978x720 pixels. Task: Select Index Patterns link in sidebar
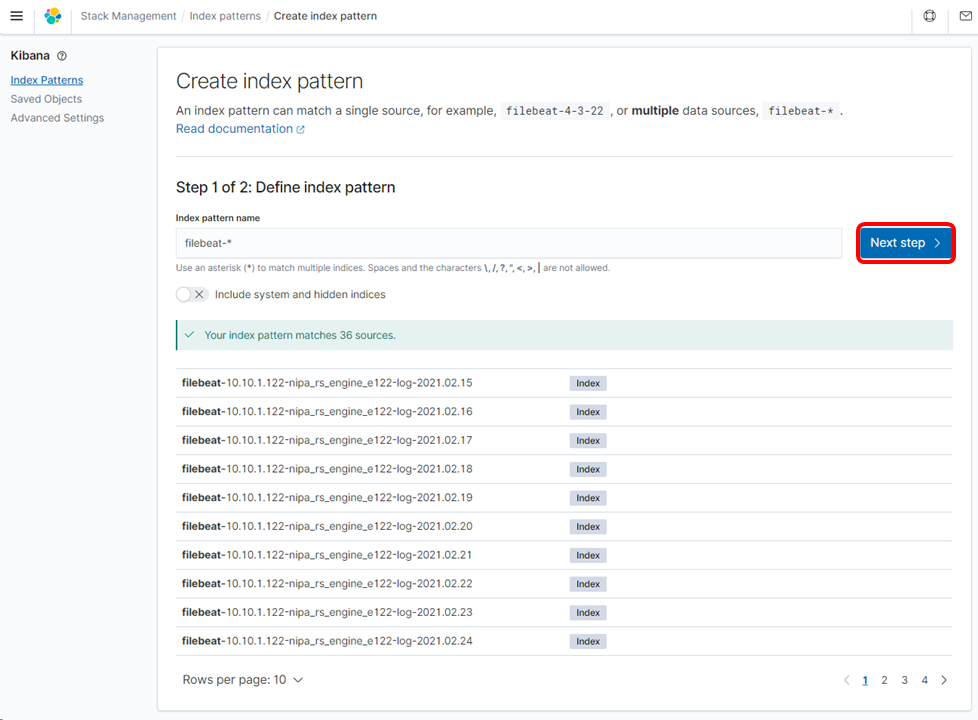point(46,80)
